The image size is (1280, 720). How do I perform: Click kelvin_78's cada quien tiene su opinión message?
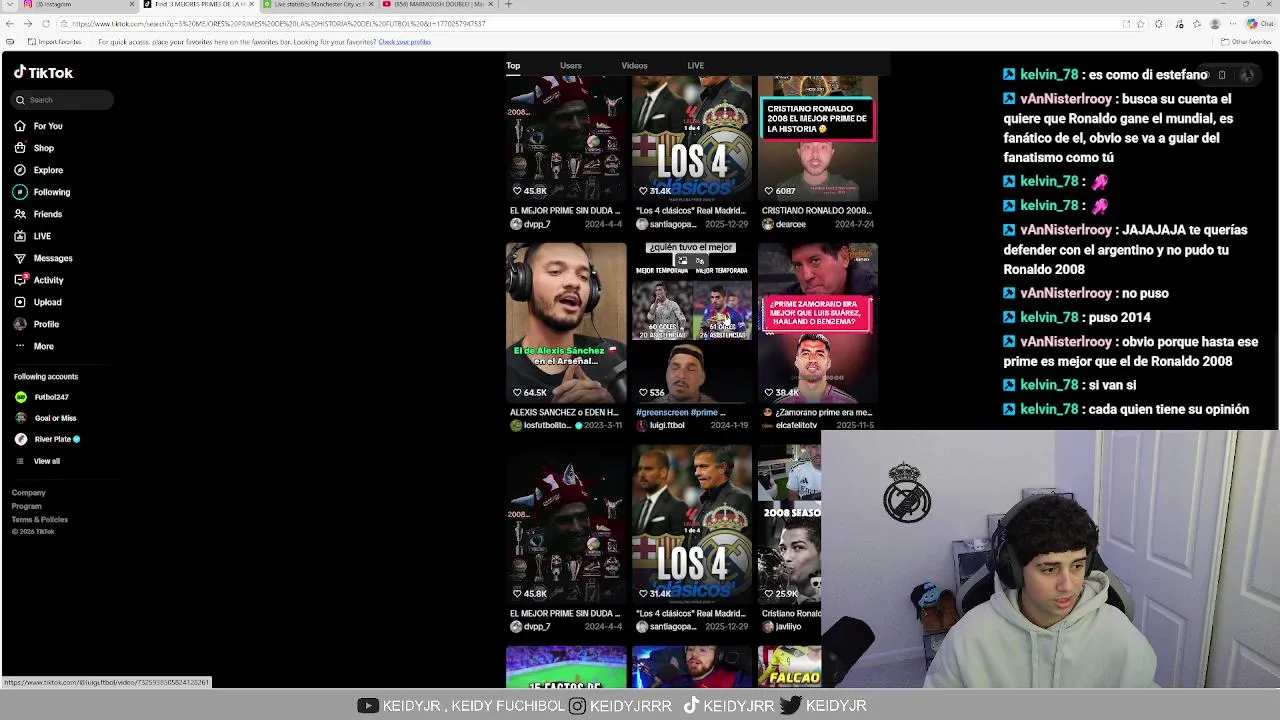[x=1125, y=409]
